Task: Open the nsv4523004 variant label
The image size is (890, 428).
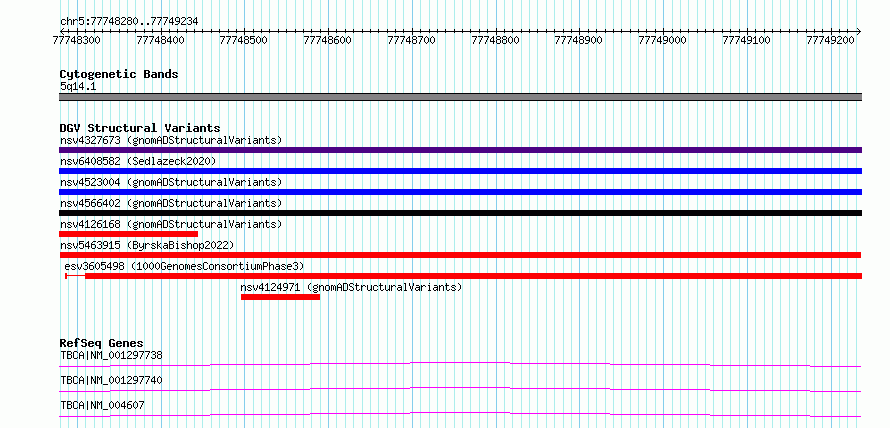Action: (x=171, y=182)
